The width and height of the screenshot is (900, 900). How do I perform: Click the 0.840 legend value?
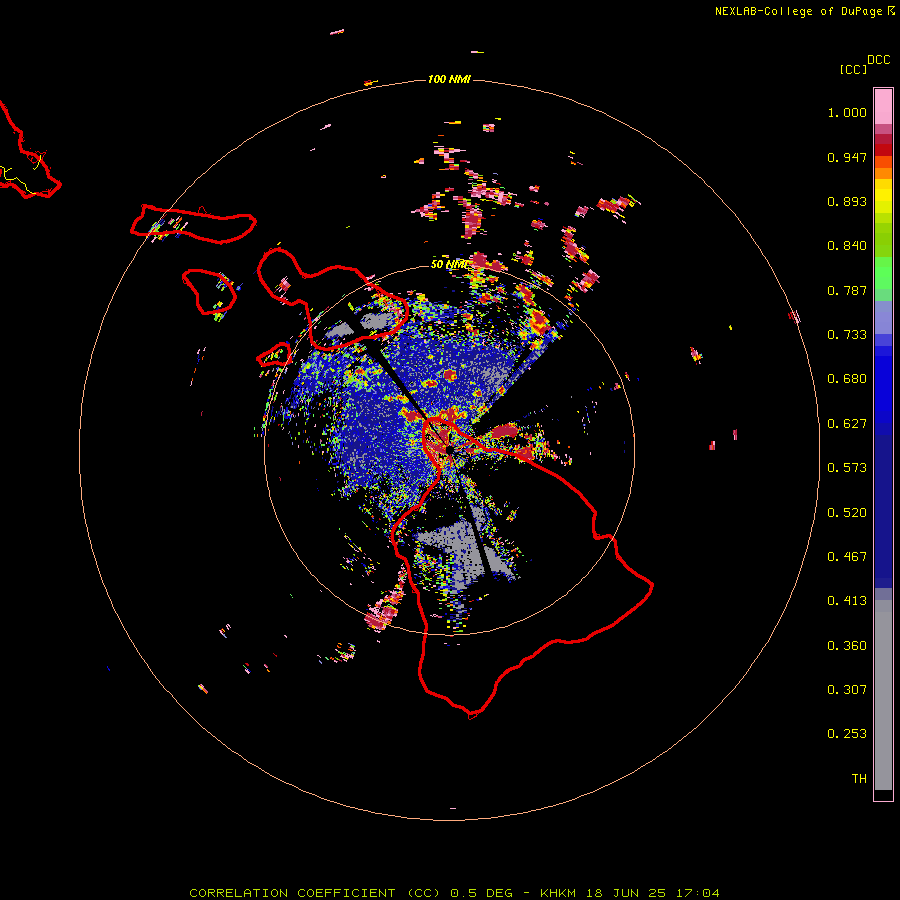tap(847, 246)
